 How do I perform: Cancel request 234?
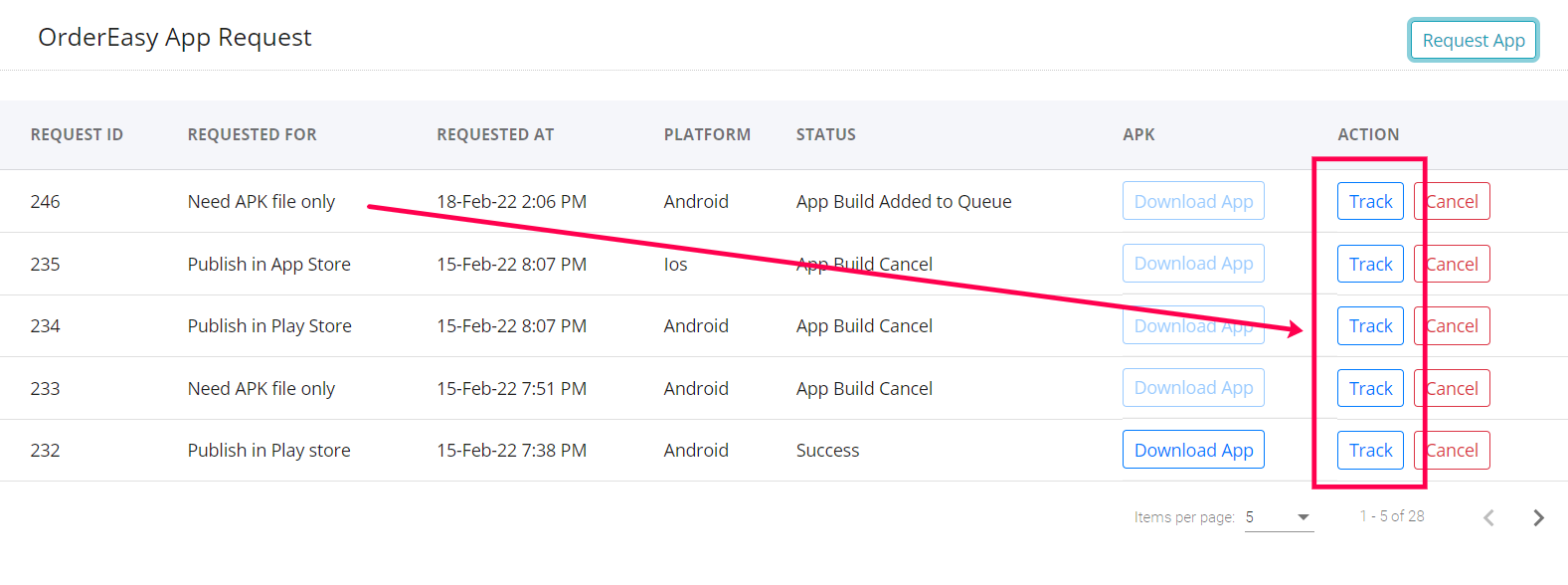[1453, 326]
